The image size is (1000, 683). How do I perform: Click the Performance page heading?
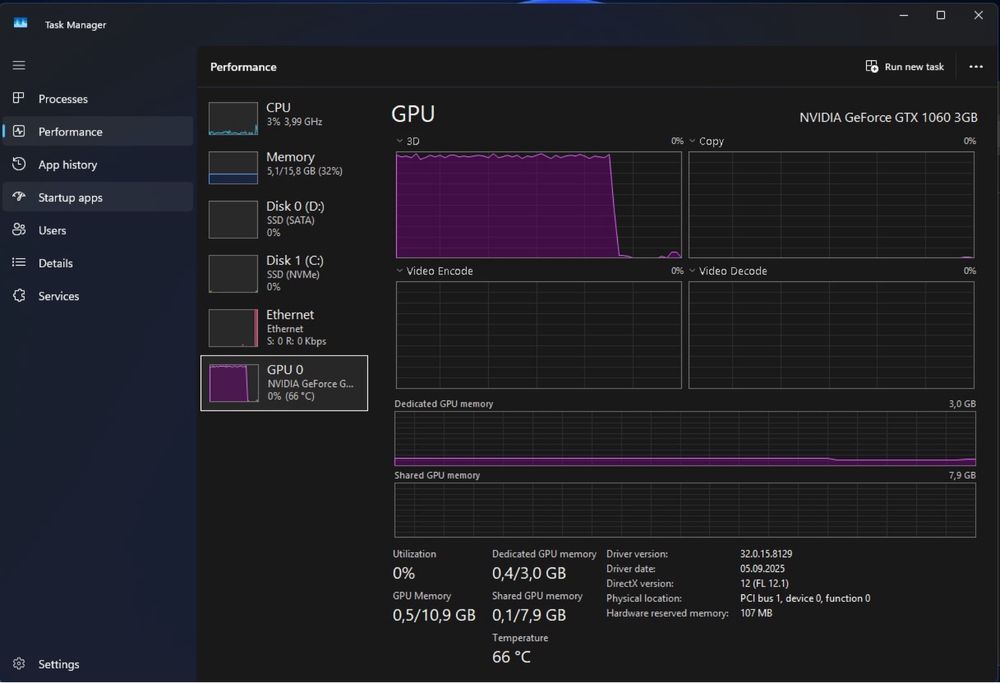coord(243,67)
